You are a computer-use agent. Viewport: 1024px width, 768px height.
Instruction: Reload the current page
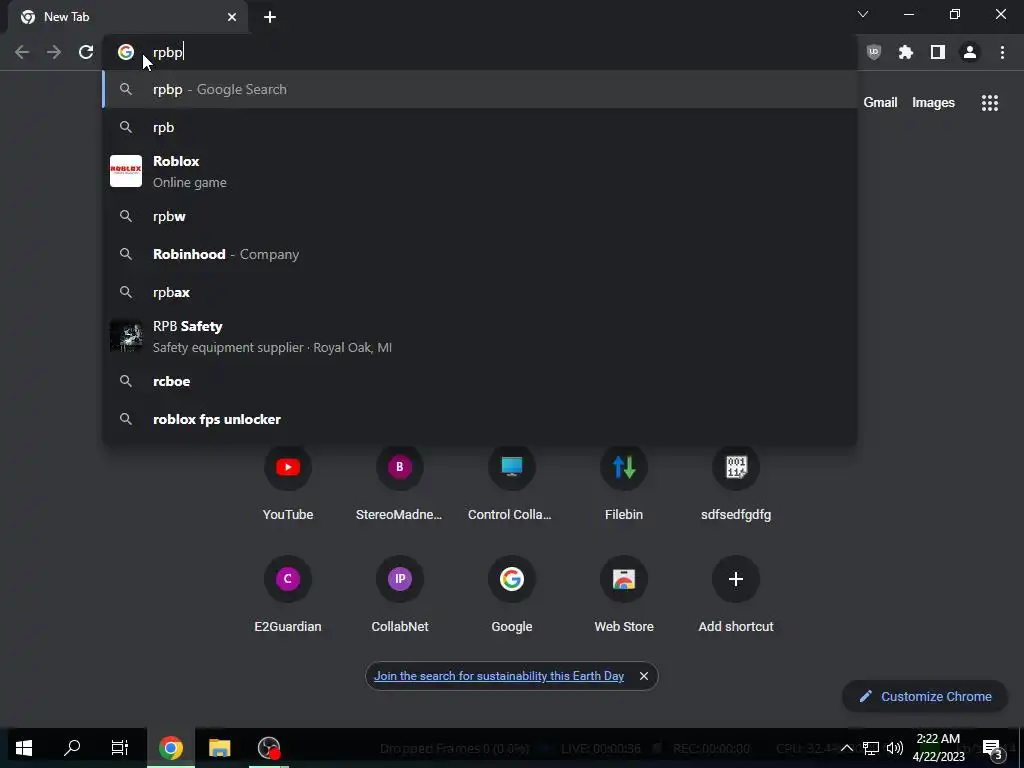click(86, 52)
